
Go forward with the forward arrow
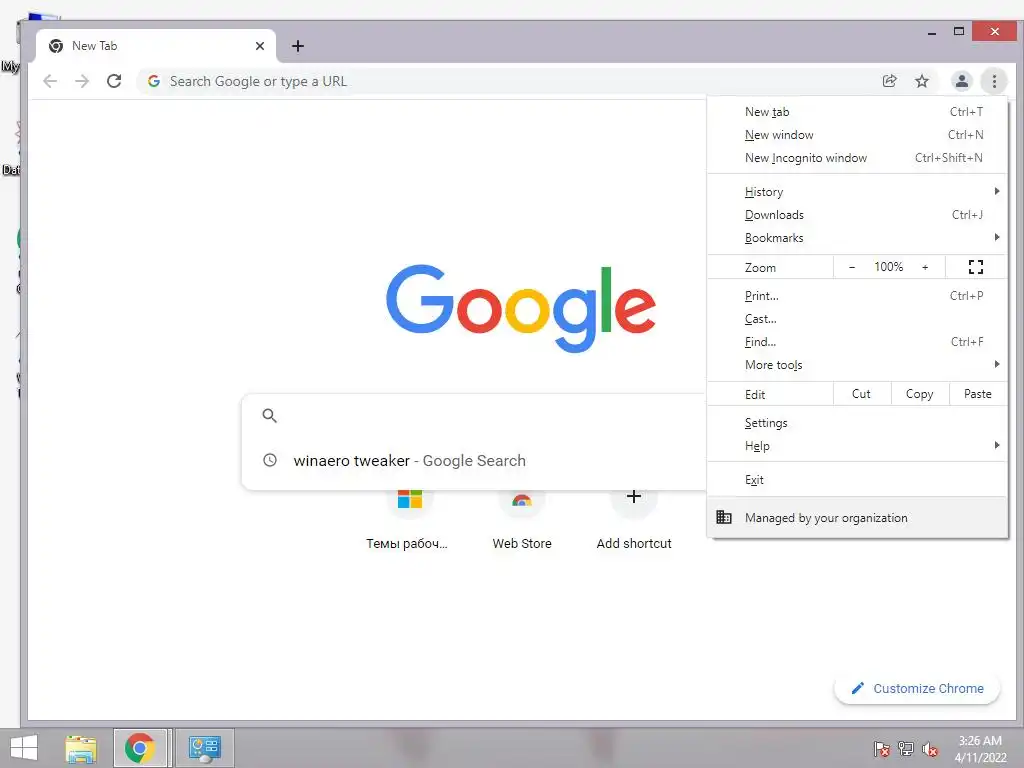[82, 81]
